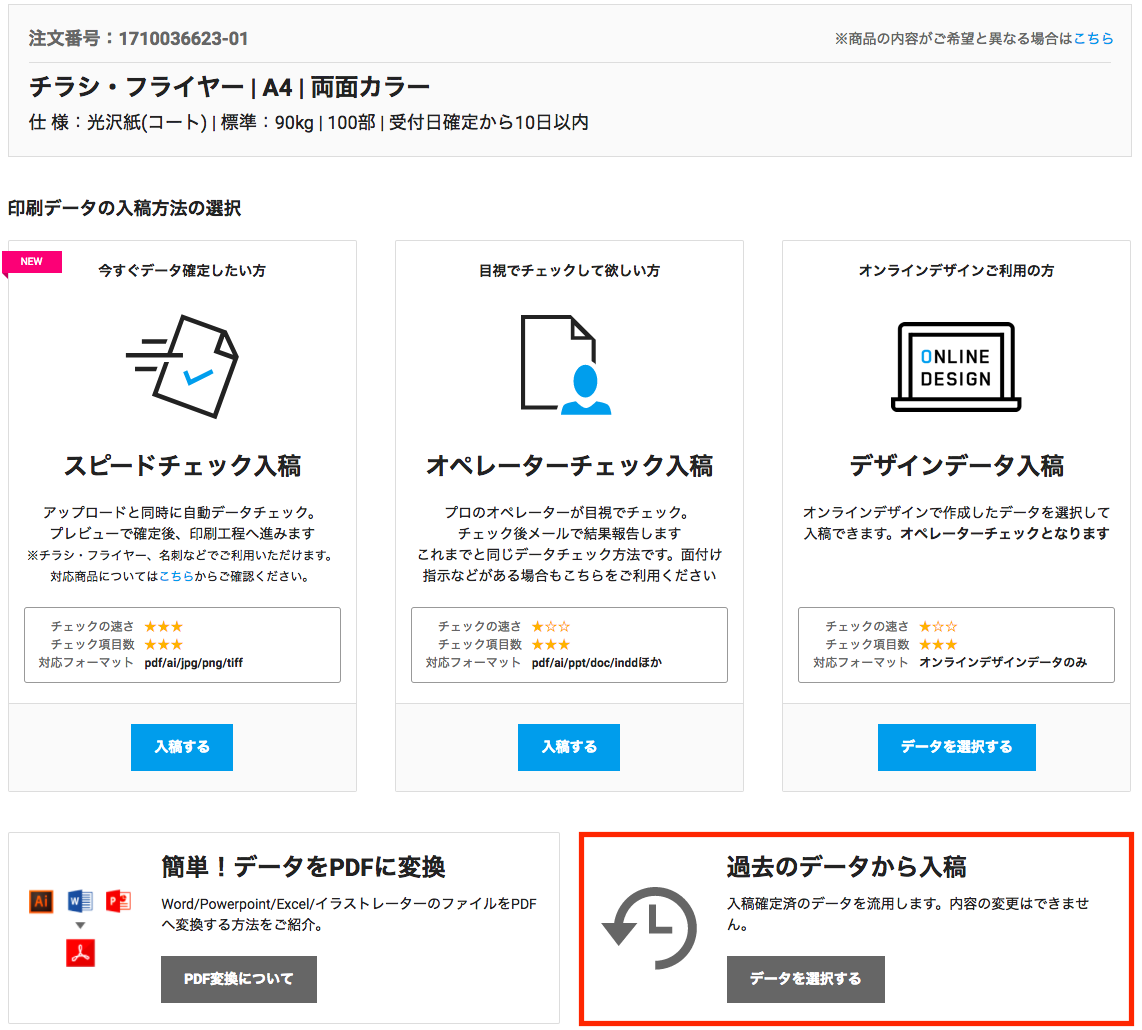
Task: Select the オペレーターチェック入稿 heading
Action: [569, 466]
